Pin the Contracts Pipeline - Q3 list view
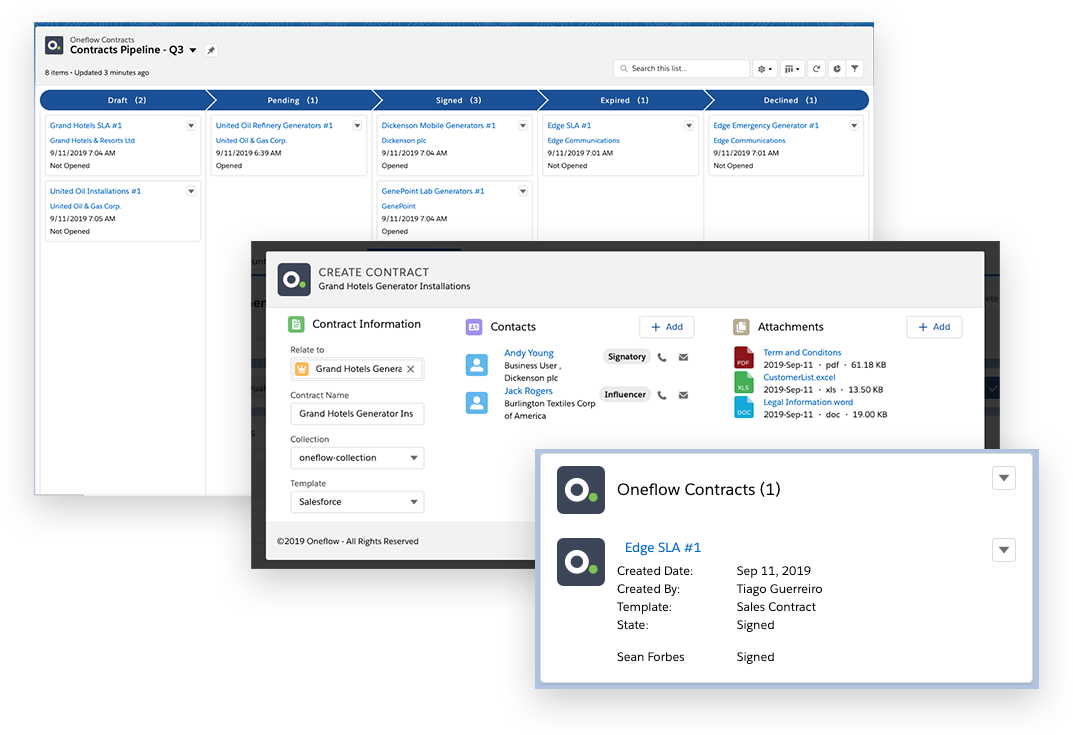The image size is (1073, 735). [x=210, y=49]
